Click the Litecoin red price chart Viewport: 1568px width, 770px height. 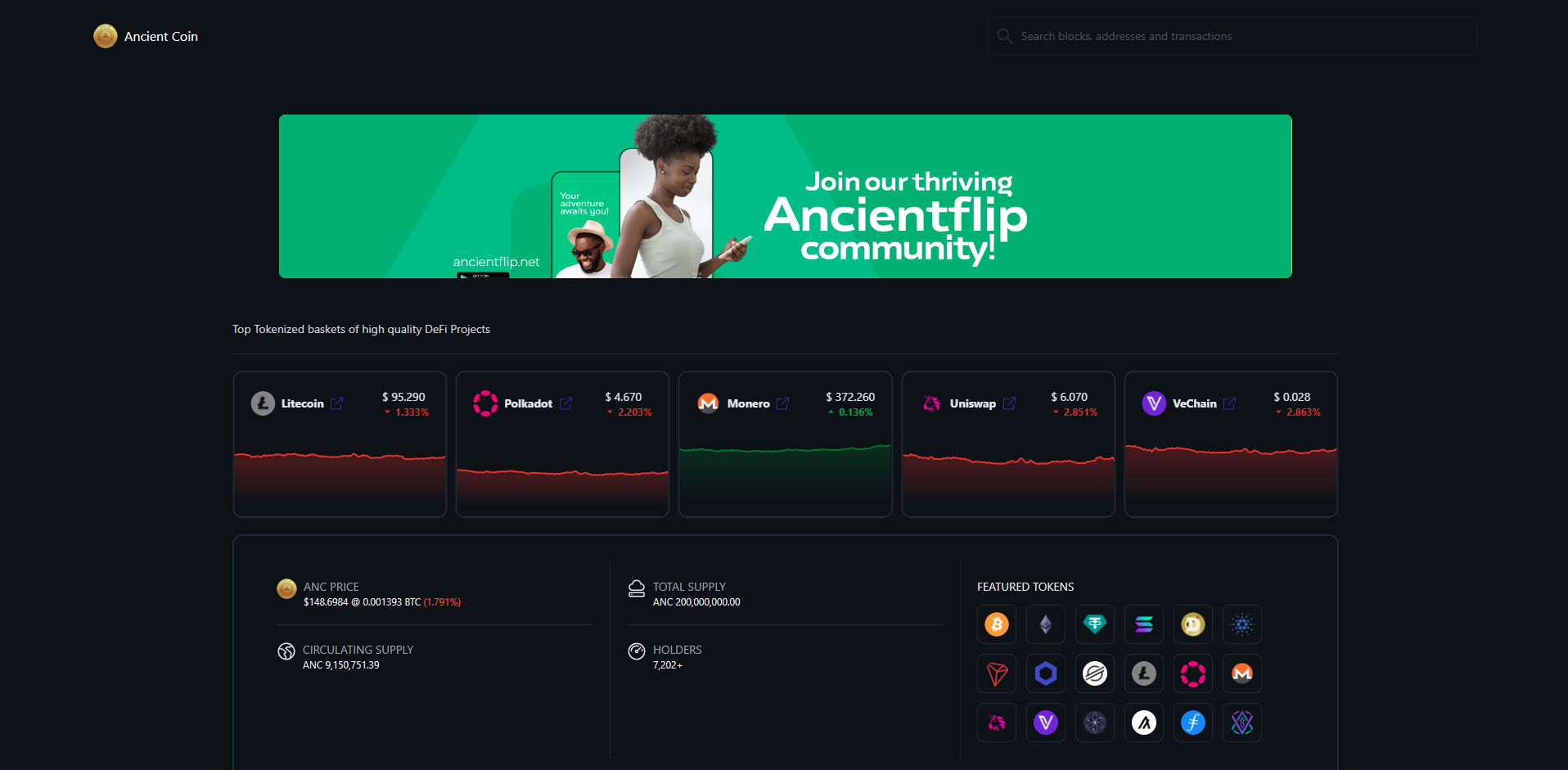pos(340,483)
